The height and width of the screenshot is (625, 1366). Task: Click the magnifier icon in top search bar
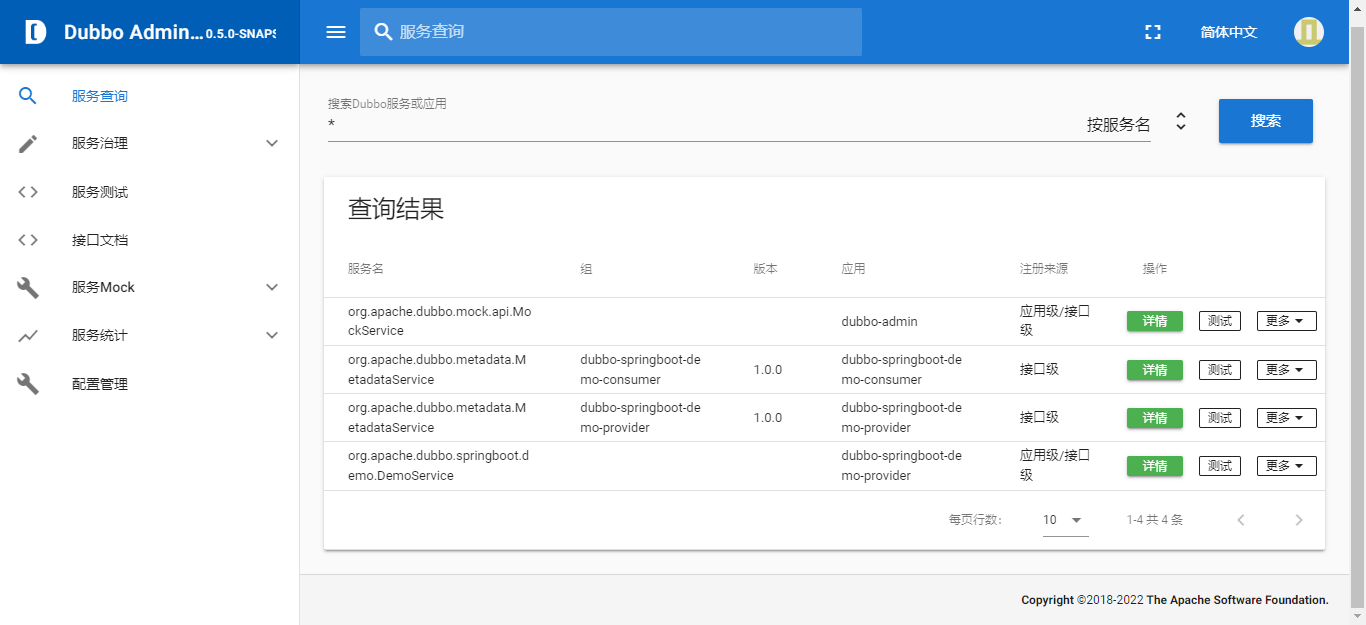pyautogui.click(x=383, y=32)
